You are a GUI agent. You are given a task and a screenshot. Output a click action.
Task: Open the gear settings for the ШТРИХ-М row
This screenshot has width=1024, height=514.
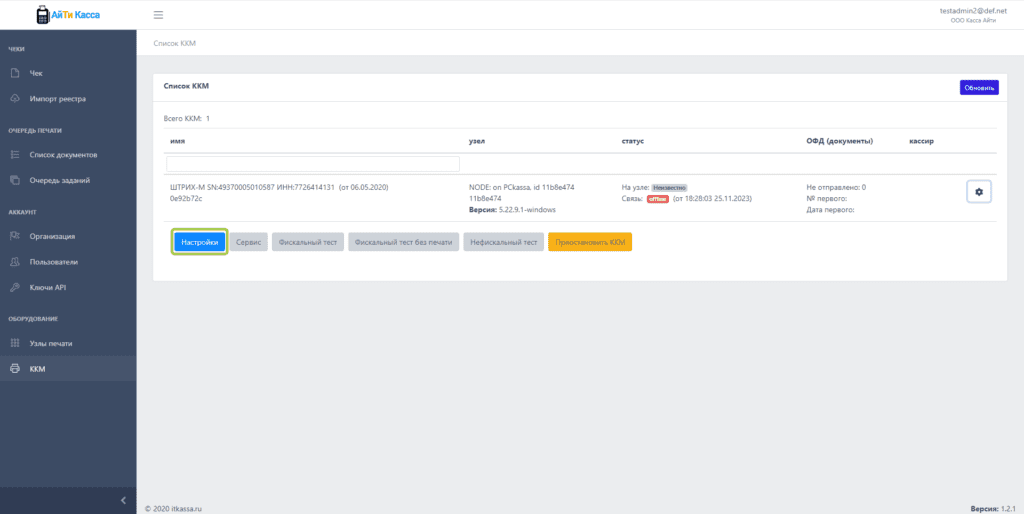[978, 192]
